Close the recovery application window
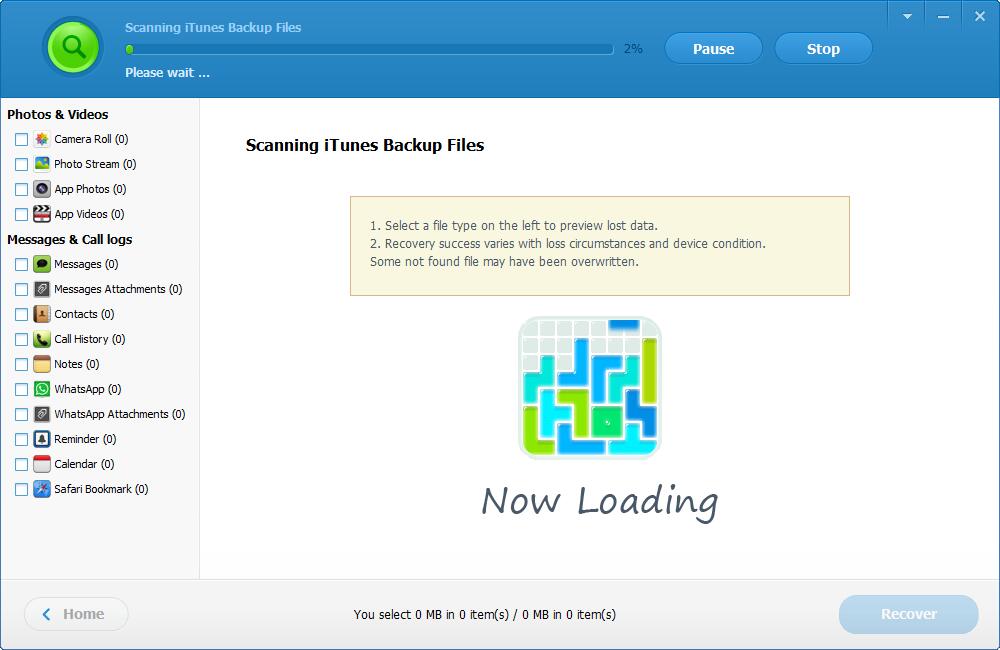Image resolution: width=1000 pixels, height=650 pixels. [x=980, y=17]
